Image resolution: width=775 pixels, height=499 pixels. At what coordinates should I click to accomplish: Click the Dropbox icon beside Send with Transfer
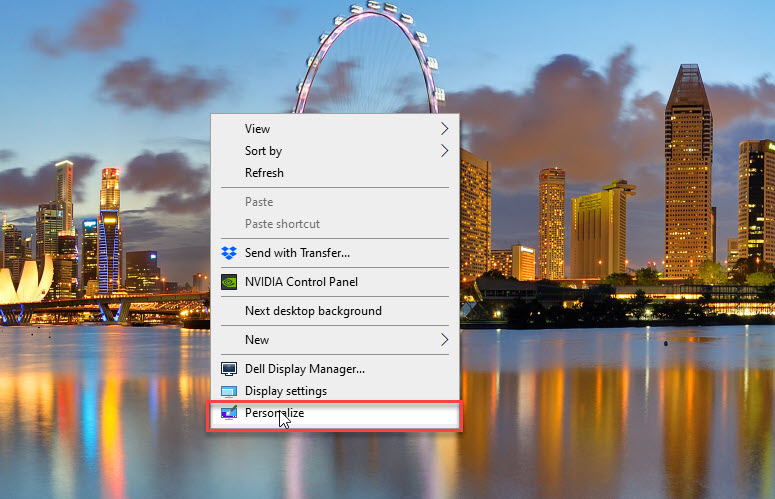click(229, 253)
